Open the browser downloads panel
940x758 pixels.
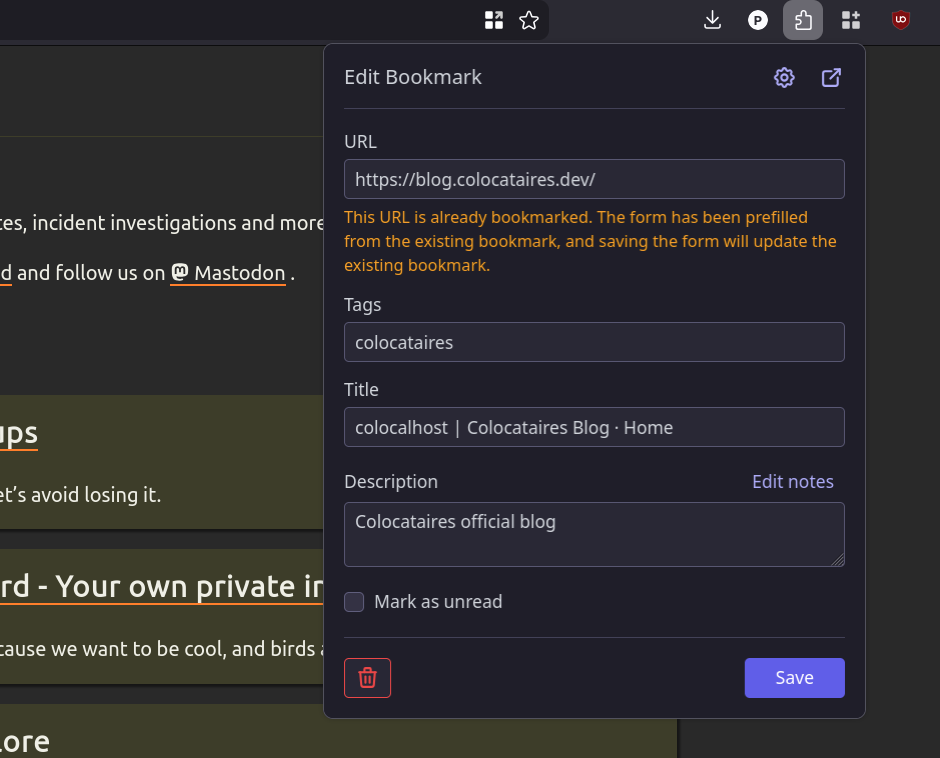click(x=713, y=20)
